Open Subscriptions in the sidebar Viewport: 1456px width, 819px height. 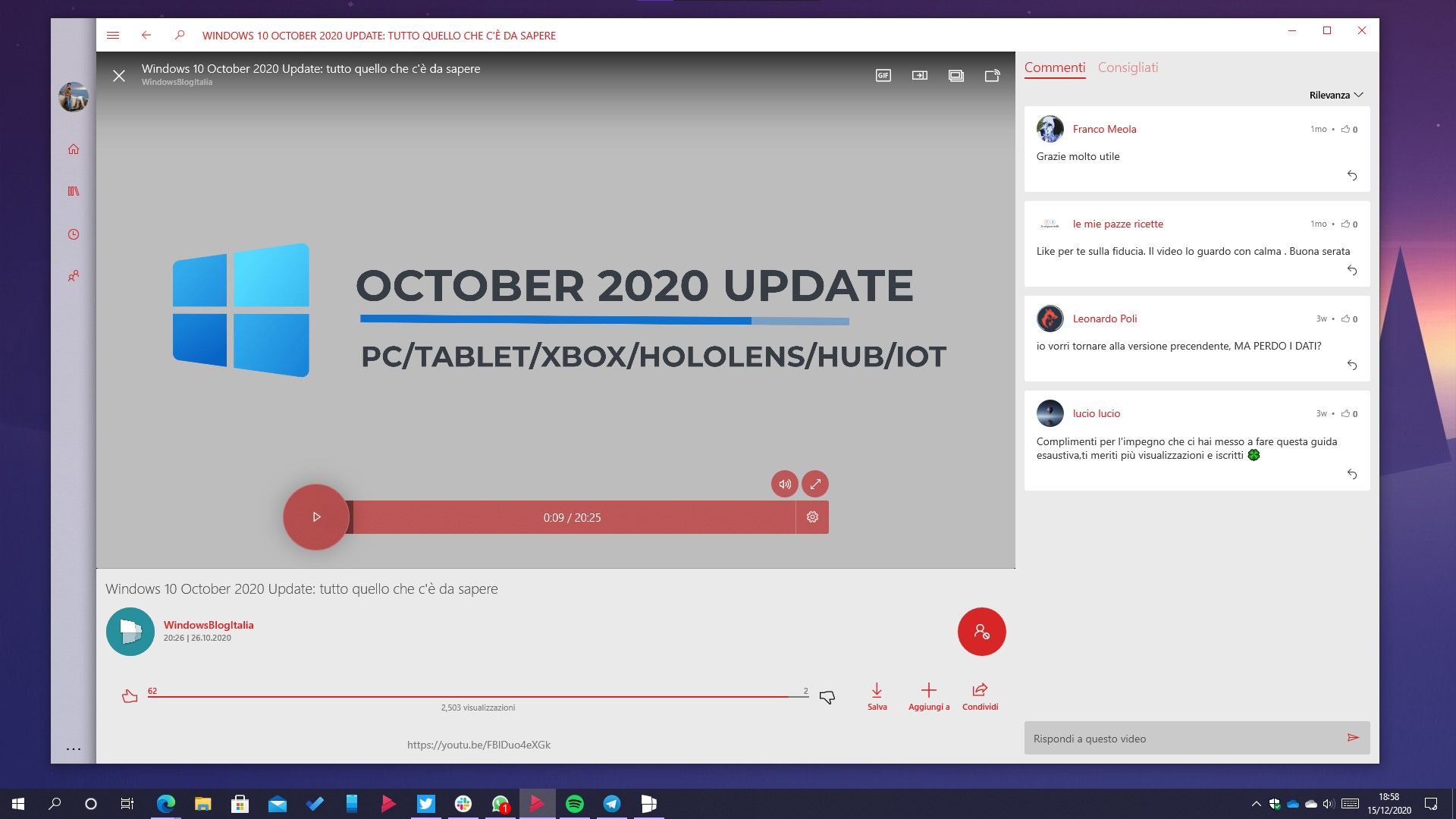(x=74, y=276)
